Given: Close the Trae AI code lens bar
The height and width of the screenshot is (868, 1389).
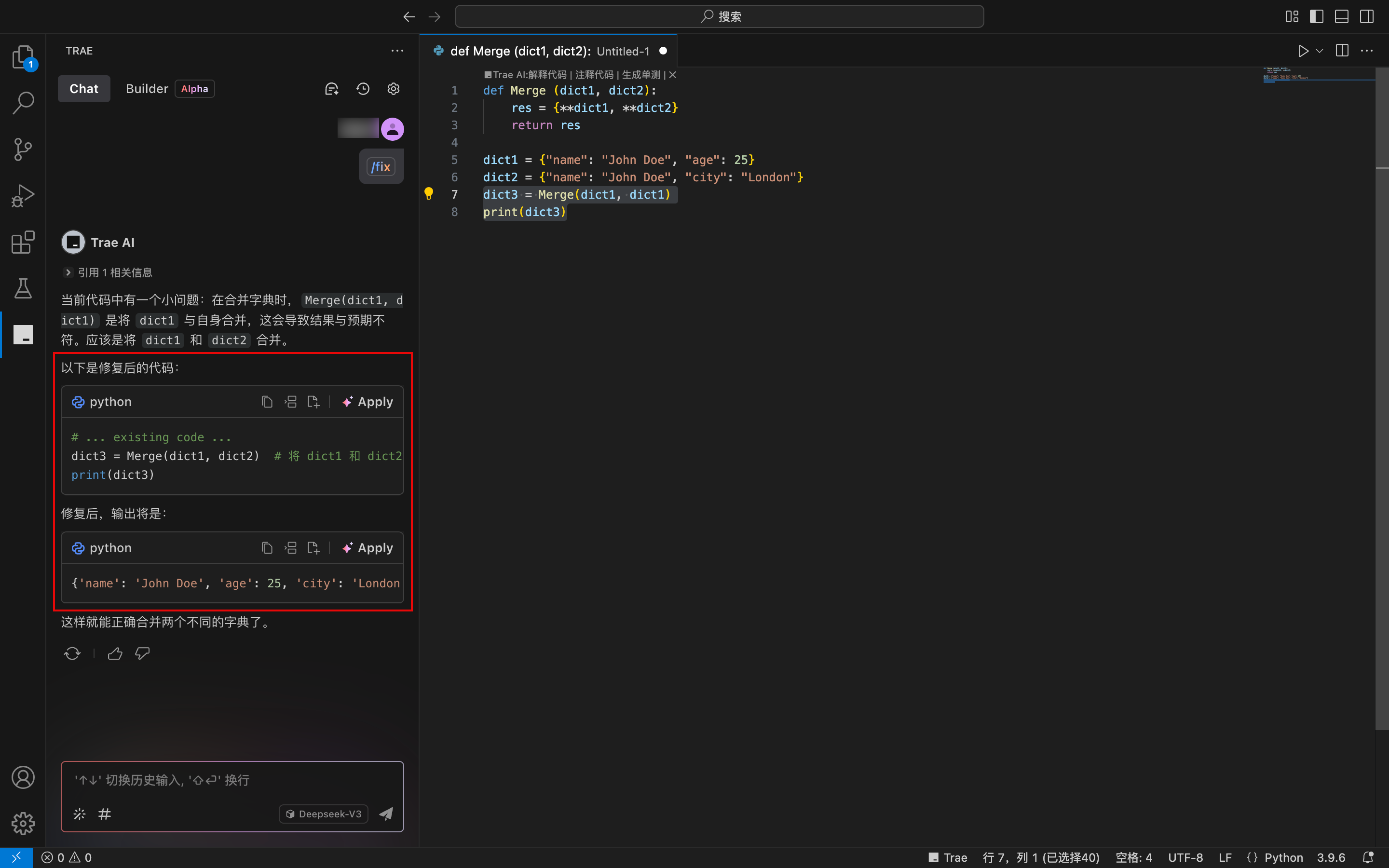Looking at the screenshot, I should point(673,75).
